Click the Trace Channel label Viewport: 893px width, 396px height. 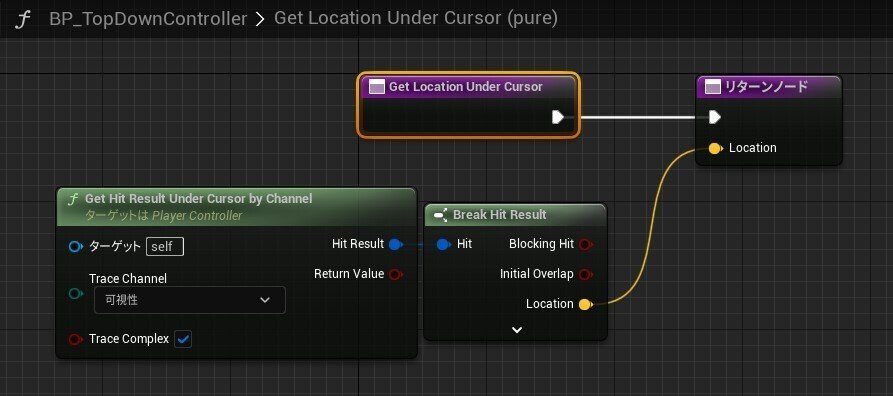[x=128, y=279]
